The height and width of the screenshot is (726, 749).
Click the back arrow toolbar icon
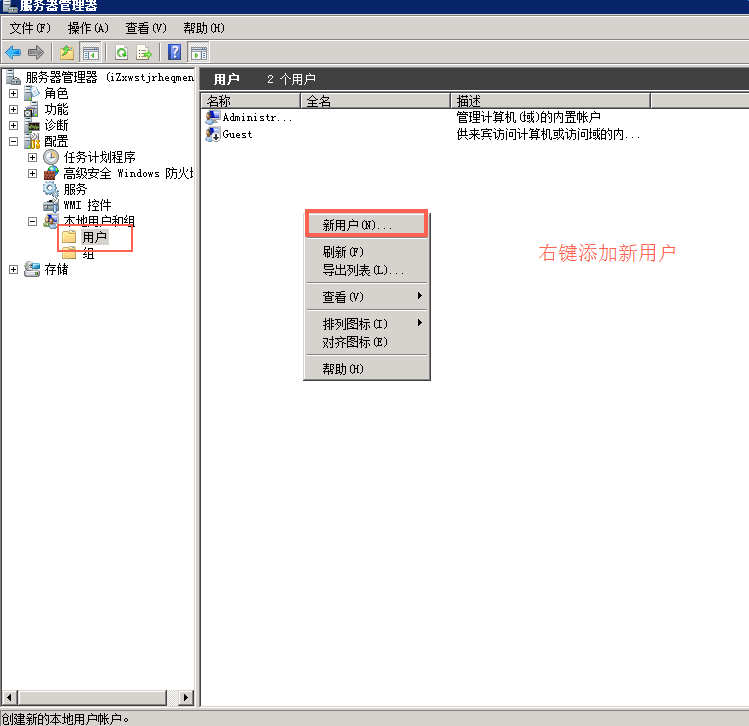pos(13,52)
